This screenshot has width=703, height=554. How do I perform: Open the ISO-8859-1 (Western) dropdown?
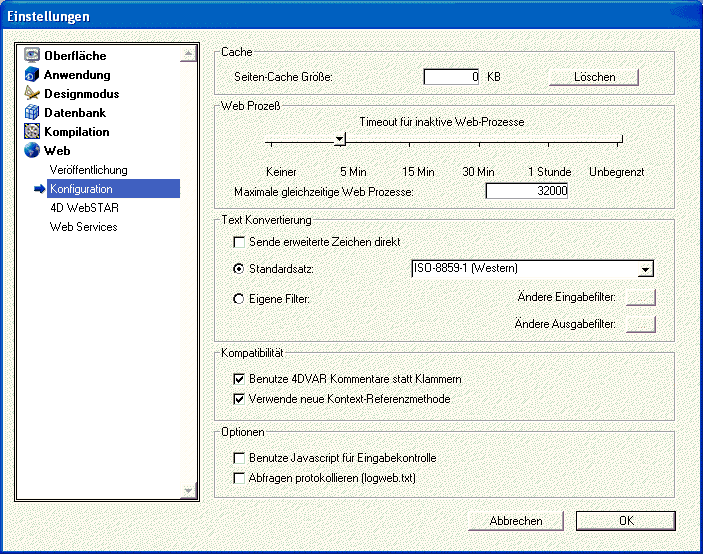coord(646,269)
